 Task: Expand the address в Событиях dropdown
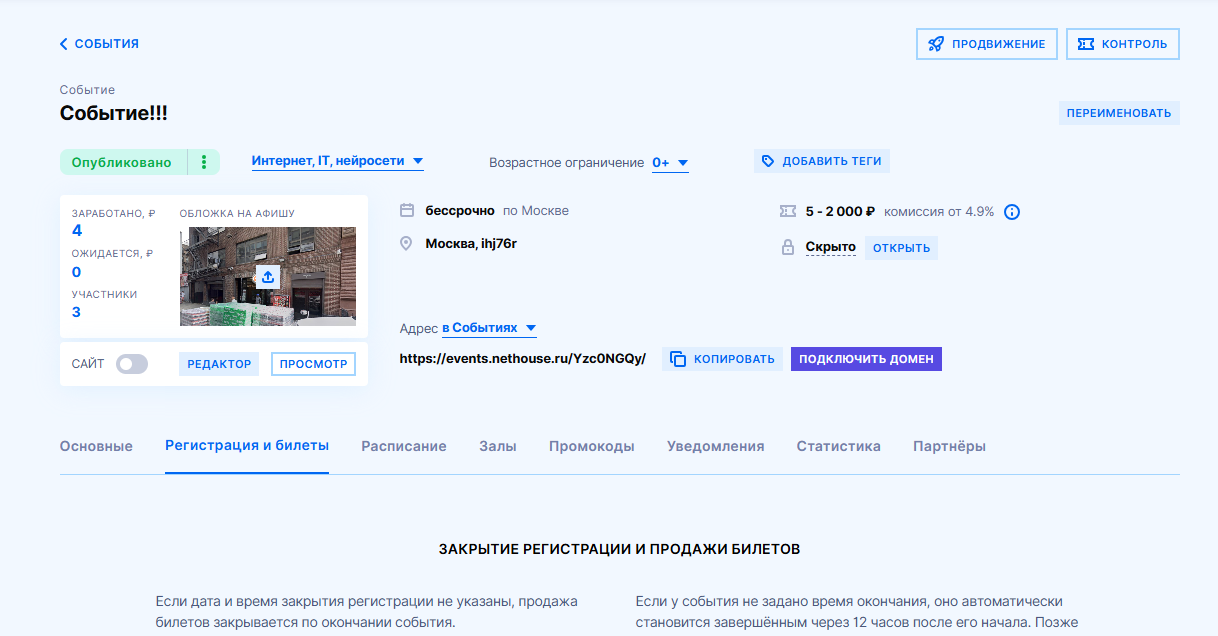(489, 328)
